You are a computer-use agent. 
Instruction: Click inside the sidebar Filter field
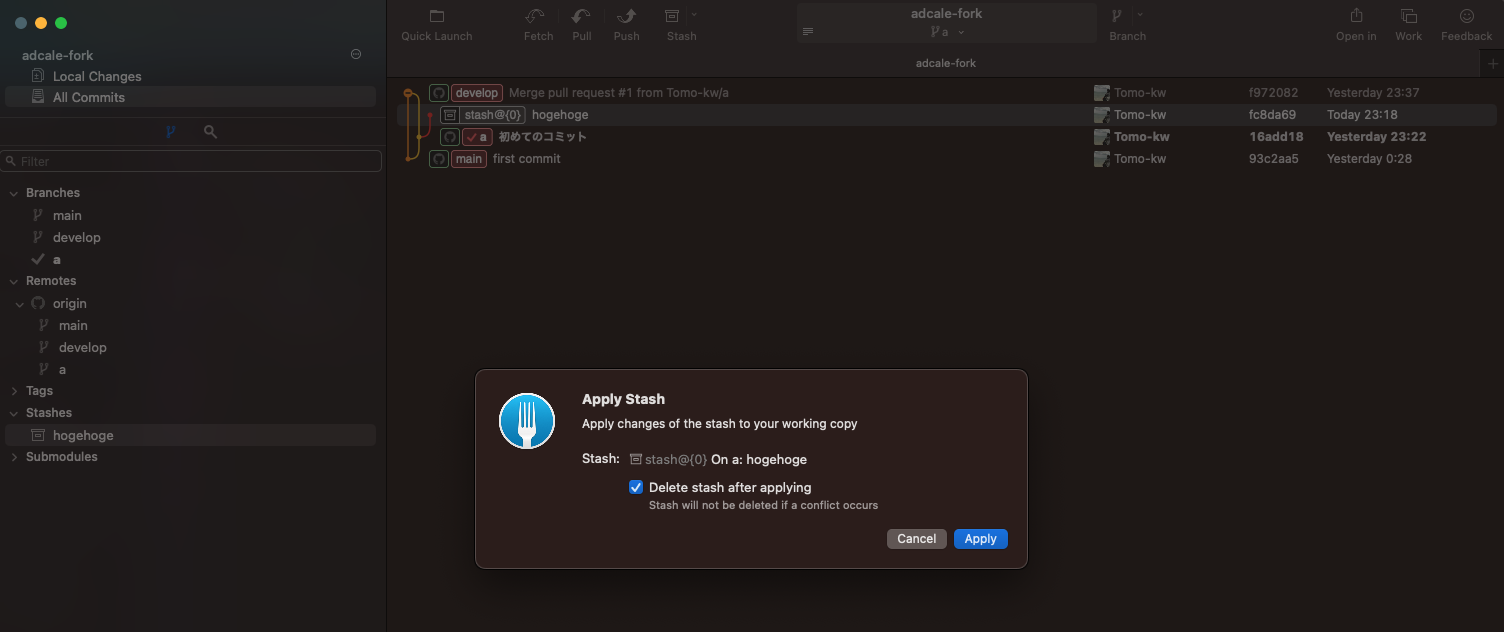[x=191, y=160]
